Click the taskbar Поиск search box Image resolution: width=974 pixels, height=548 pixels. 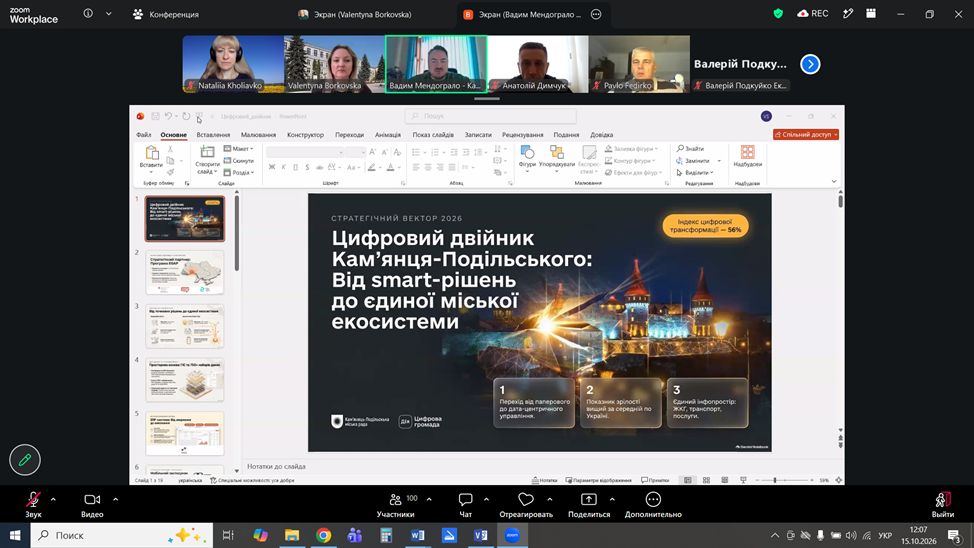pos(122,535)
